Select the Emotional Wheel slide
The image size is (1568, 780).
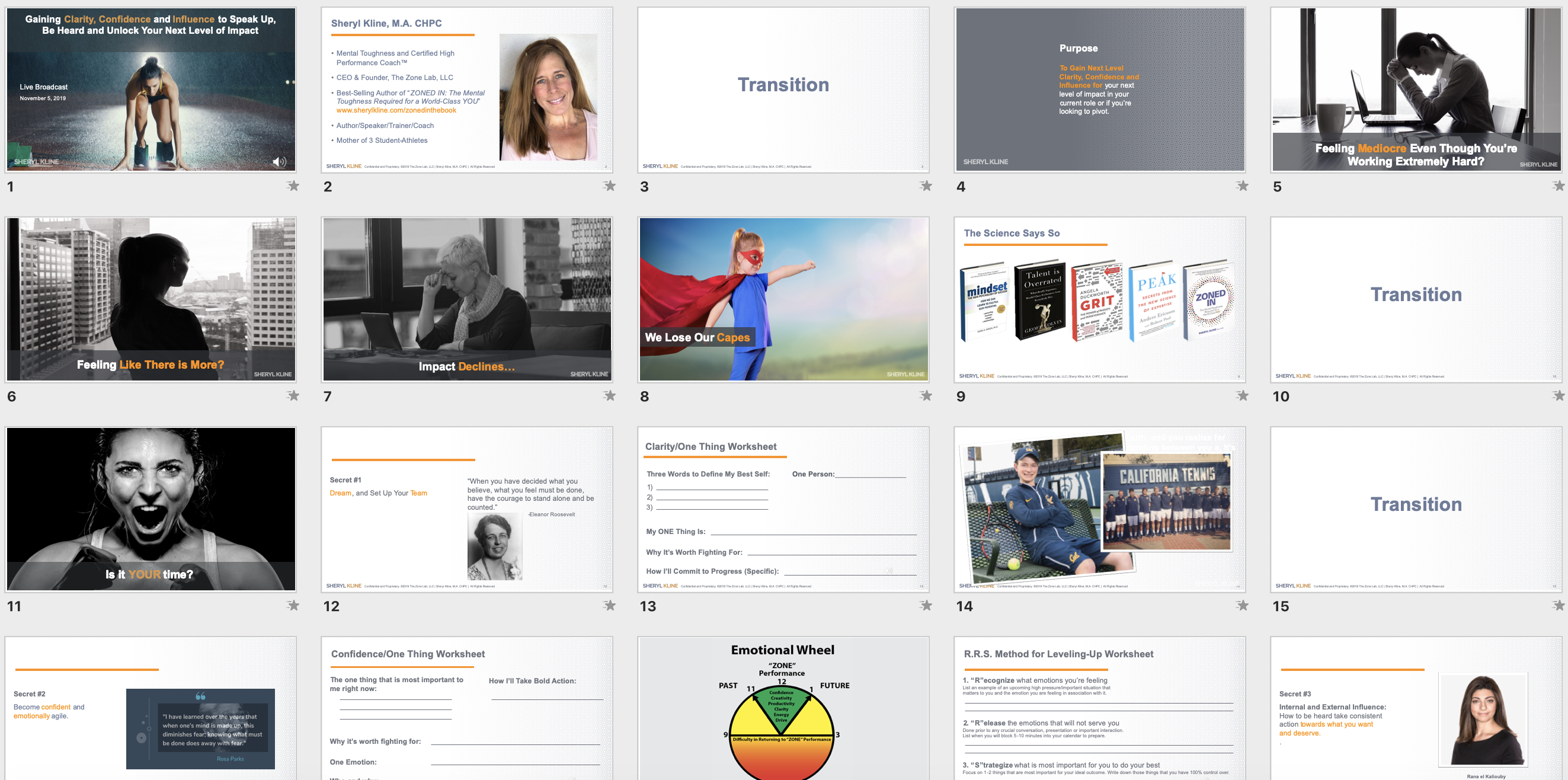[x=783, y=709]
